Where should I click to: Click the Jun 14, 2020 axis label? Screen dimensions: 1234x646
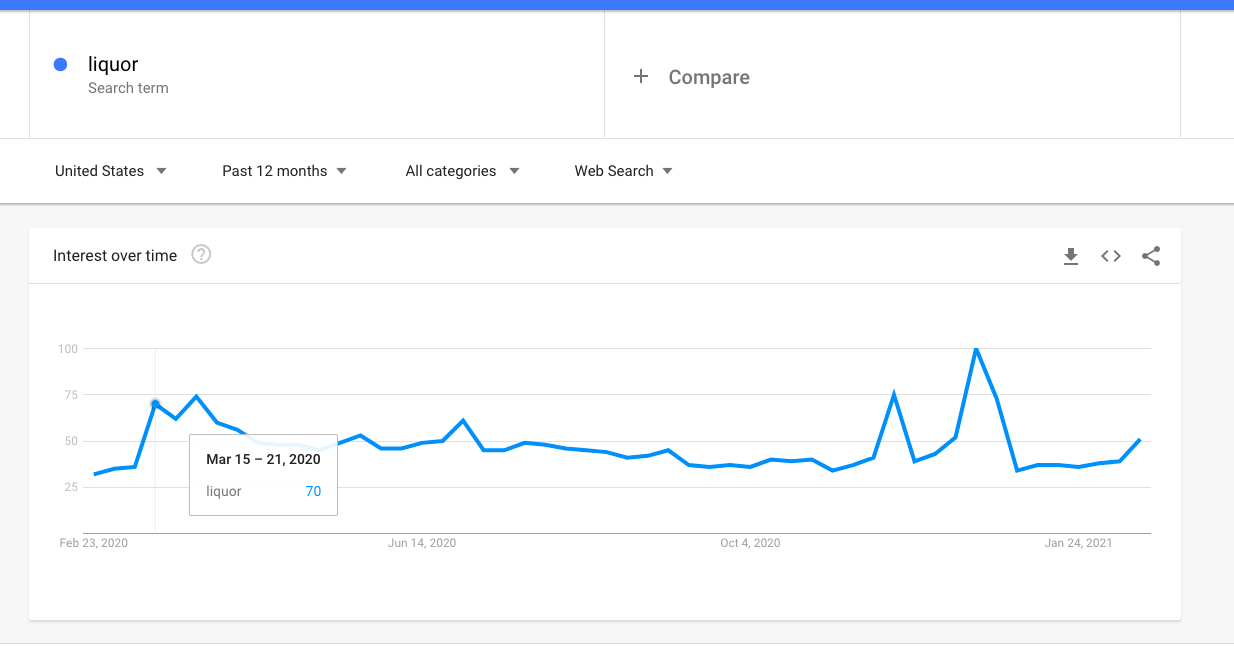click(x=422, y=543)
